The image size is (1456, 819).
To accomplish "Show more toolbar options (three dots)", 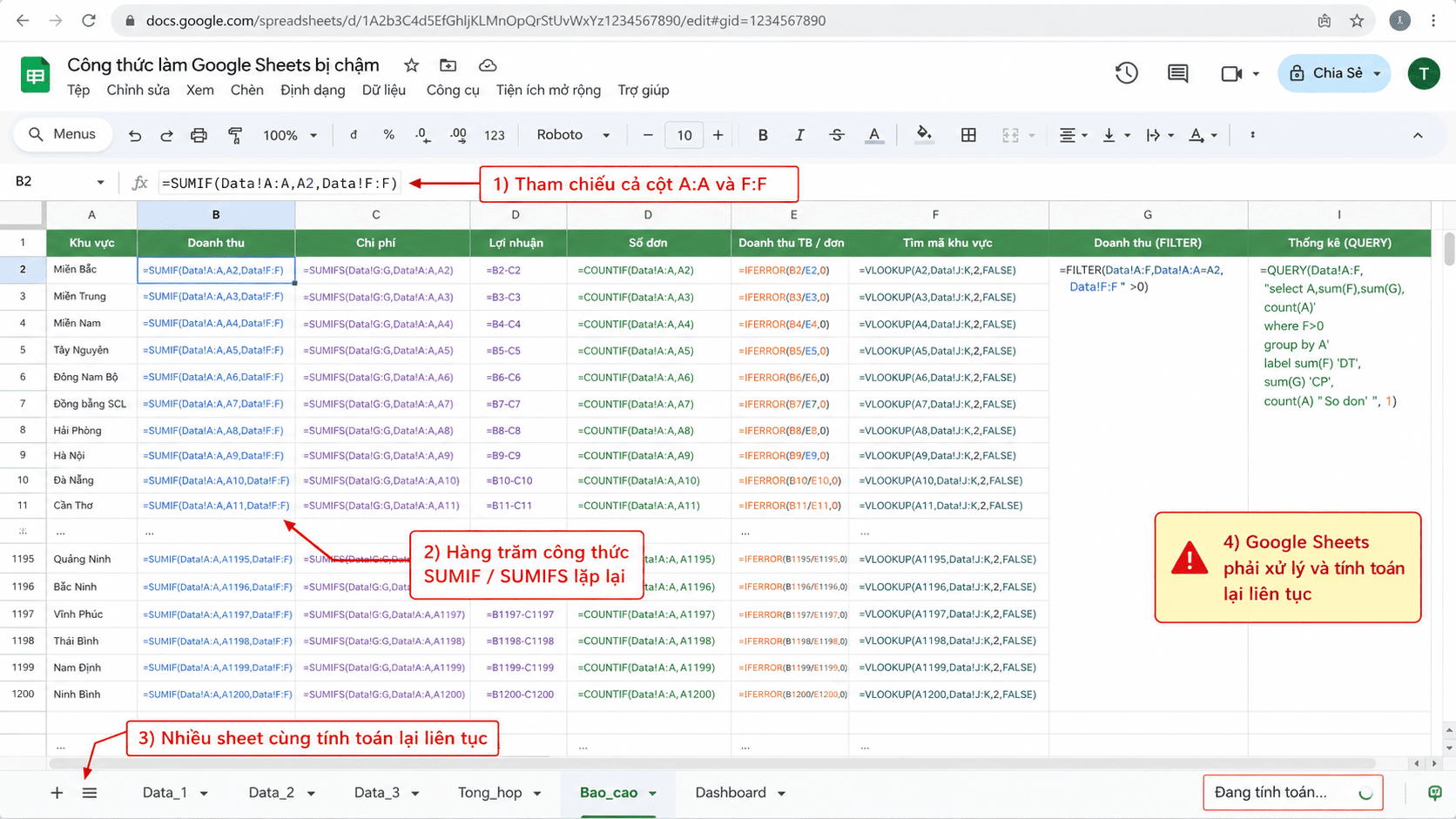I will tap(1252, 135).
